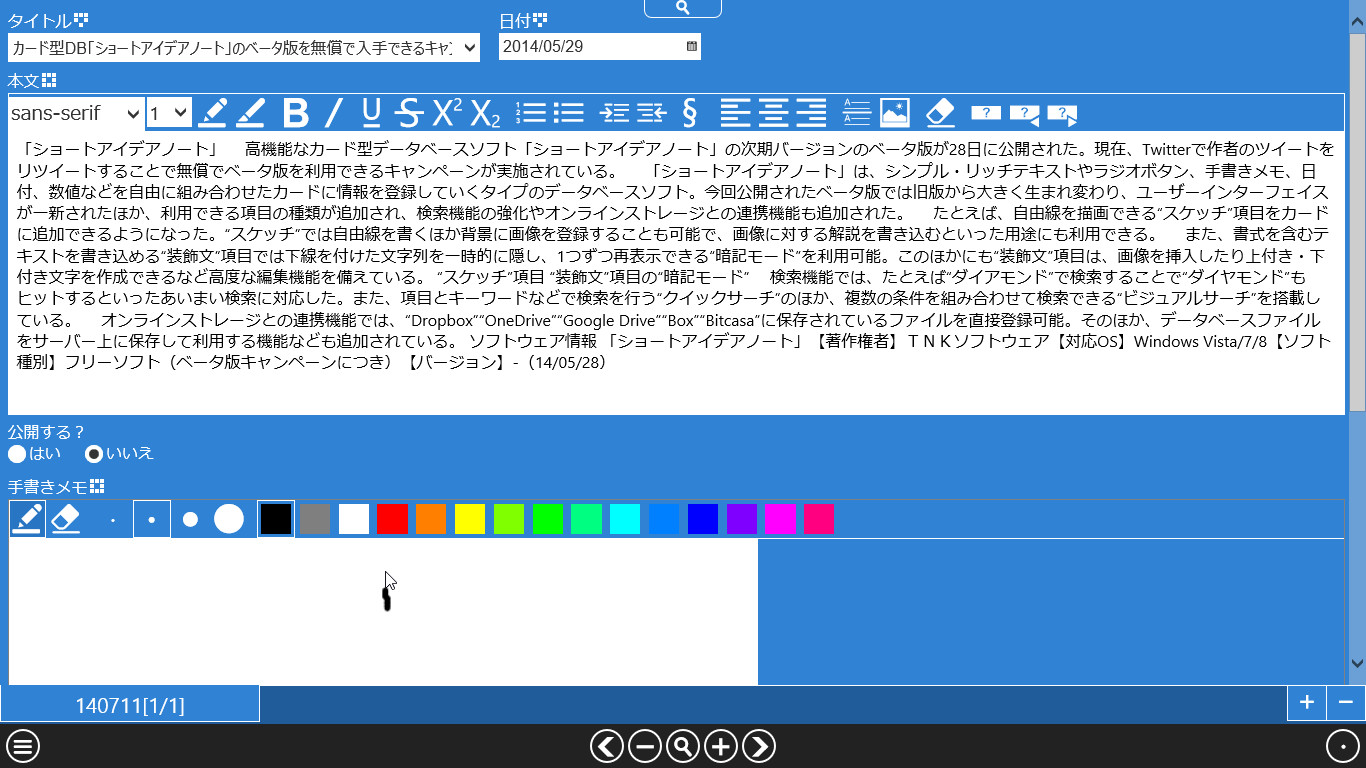
Task: Select the numbered list icon
Action: click(x=531, y=112)
